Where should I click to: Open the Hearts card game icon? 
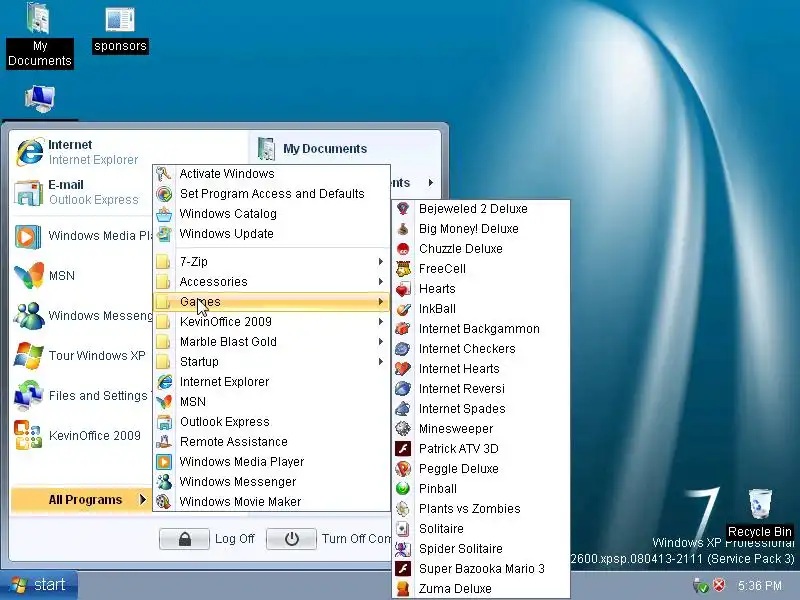pos(403,289)
